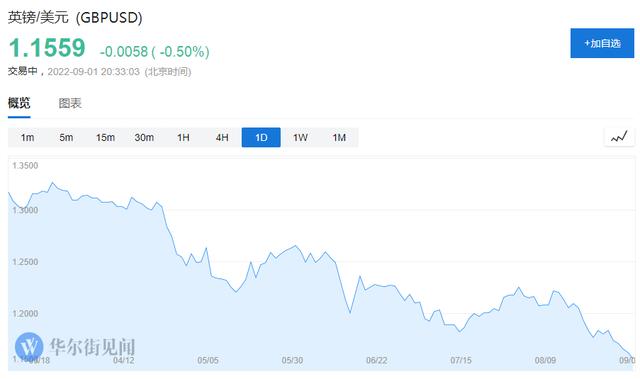
Task: Select the 1m timeframe
Action: pos(27,137)
